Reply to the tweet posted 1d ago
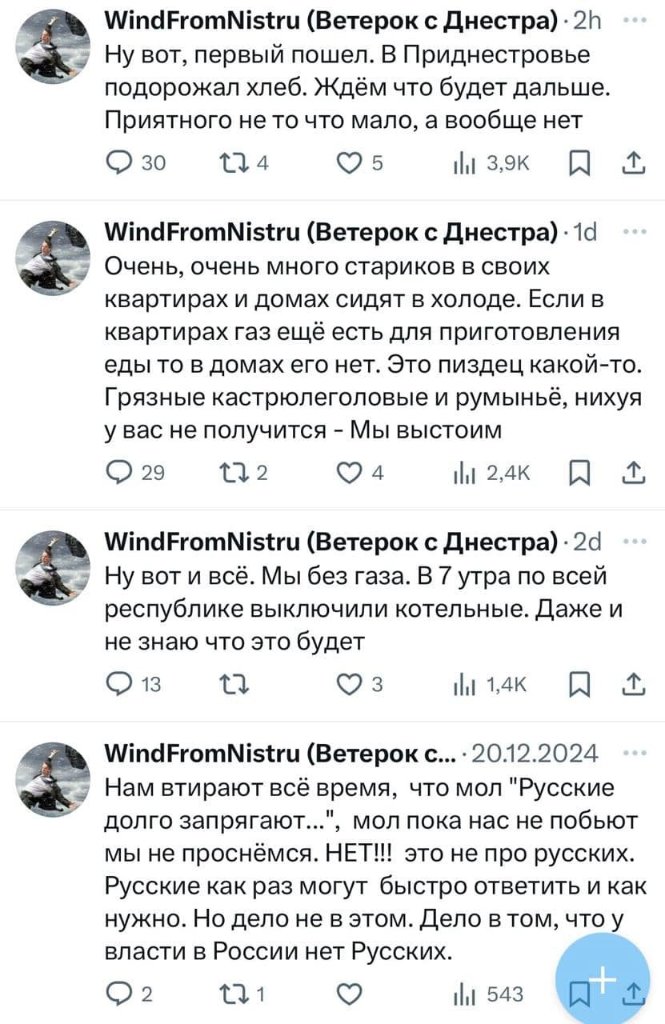665x1024 pixels. [121, 474]
